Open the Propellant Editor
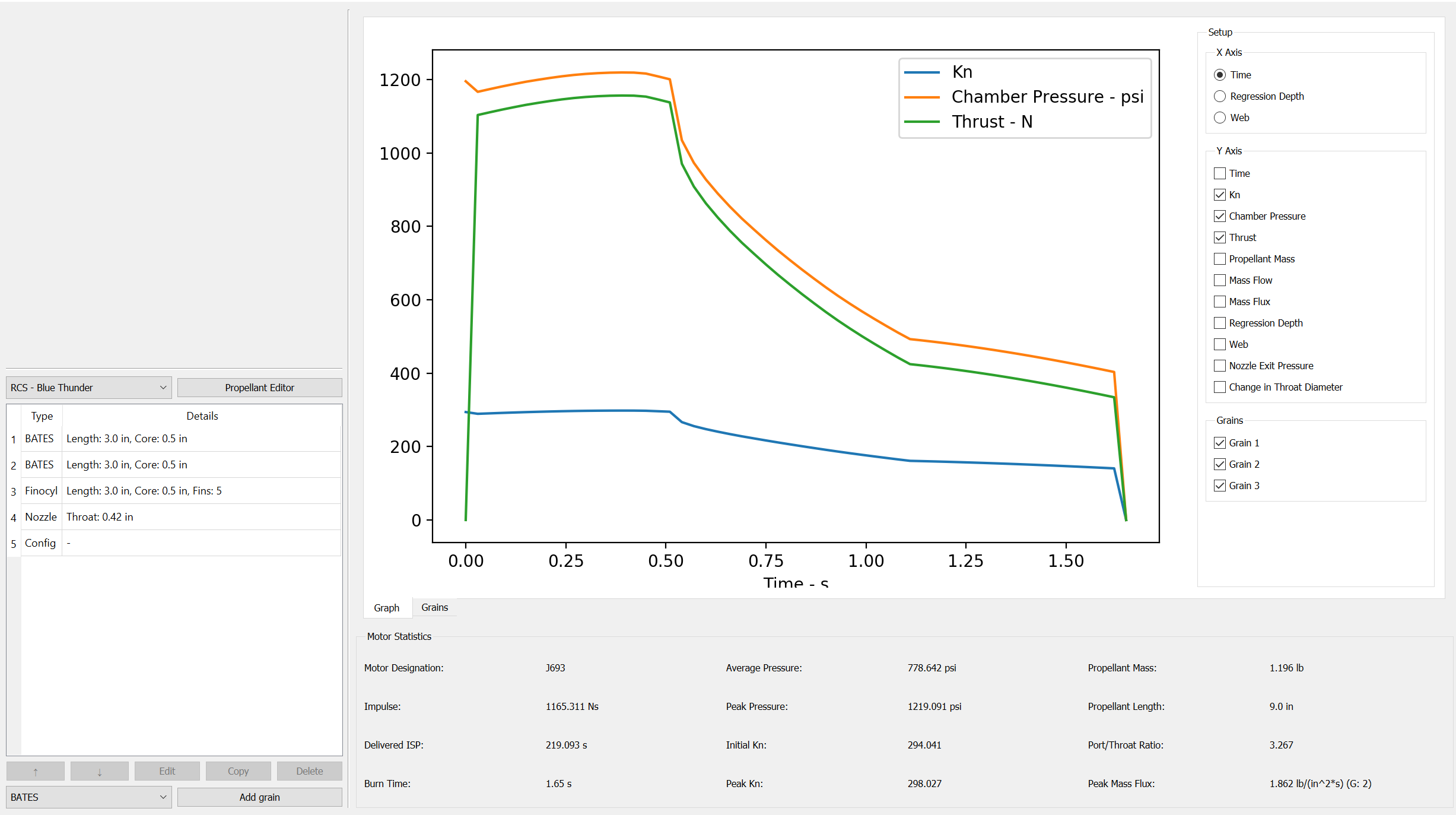The height and width of the screenshot is (815, 1456). [x=259, y=388]
